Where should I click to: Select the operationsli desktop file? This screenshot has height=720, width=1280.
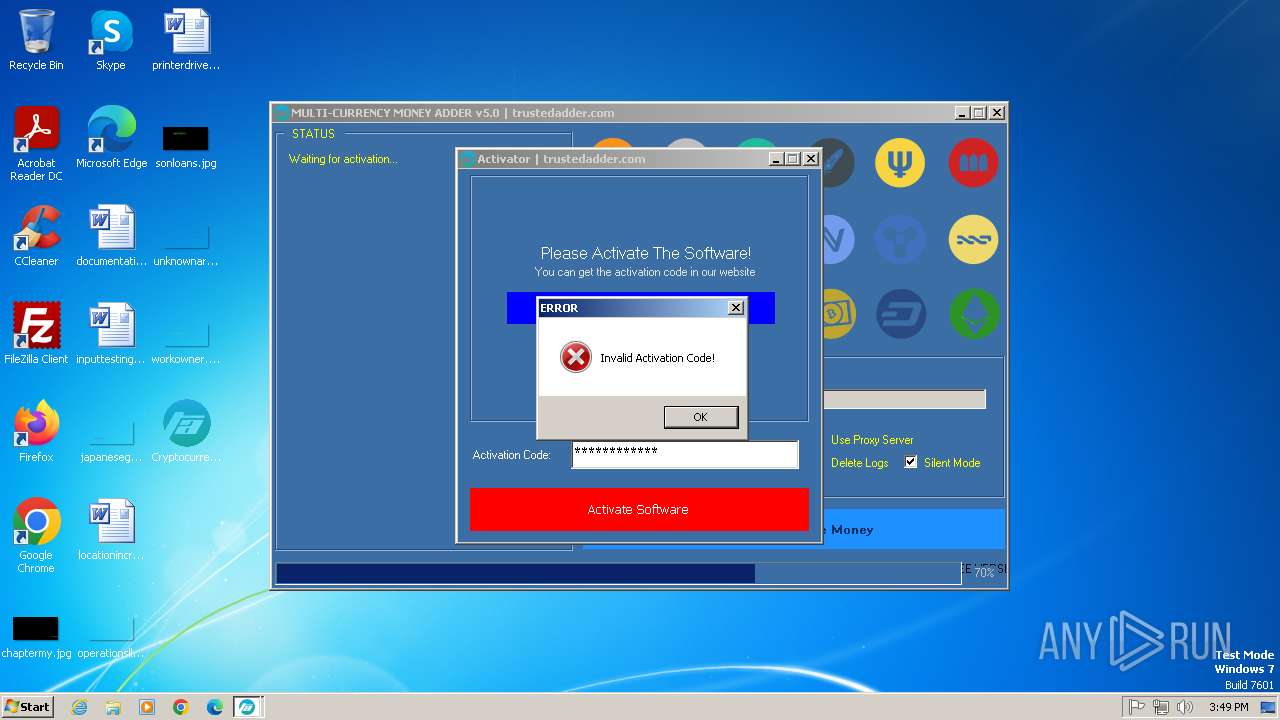pyautogui.click(x=111, y=638)
